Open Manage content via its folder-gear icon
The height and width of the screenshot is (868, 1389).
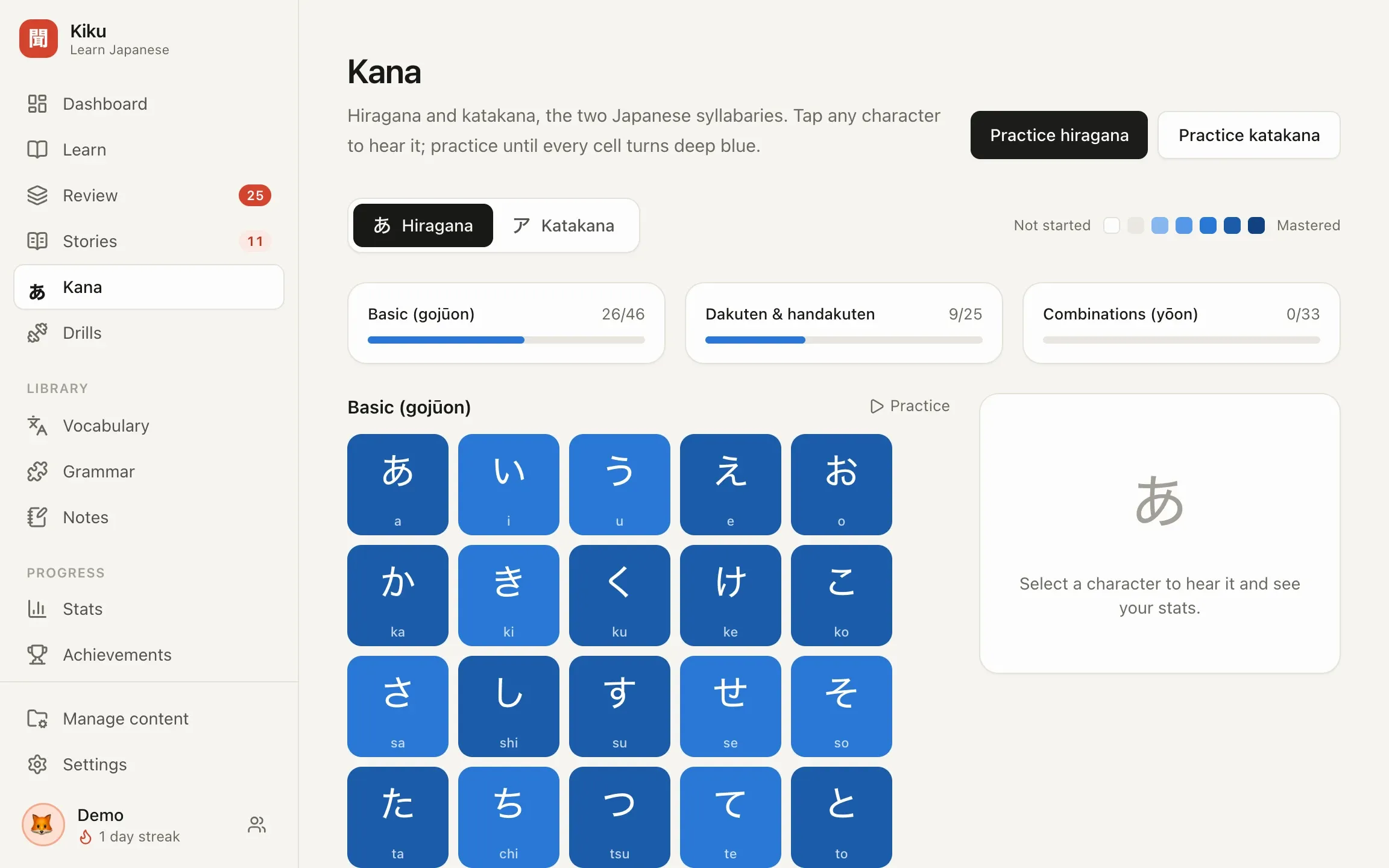click(37, 719)
